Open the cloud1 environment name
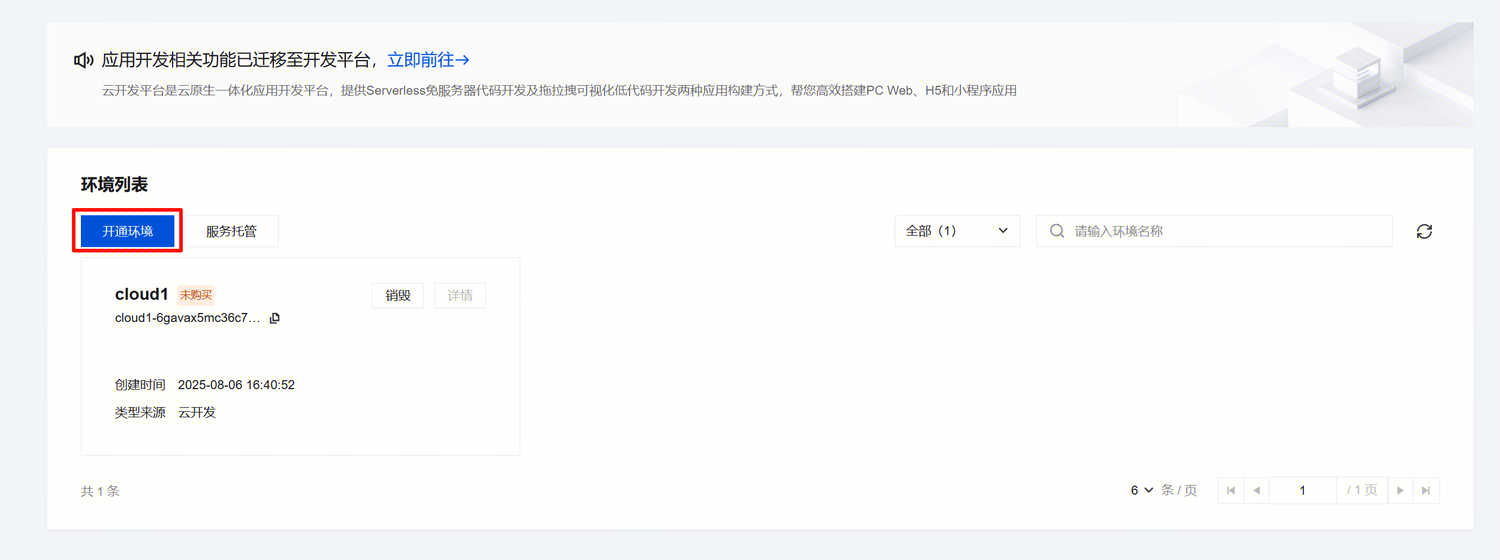This screenshot has height=560, width=1500. tap(142, 294)
